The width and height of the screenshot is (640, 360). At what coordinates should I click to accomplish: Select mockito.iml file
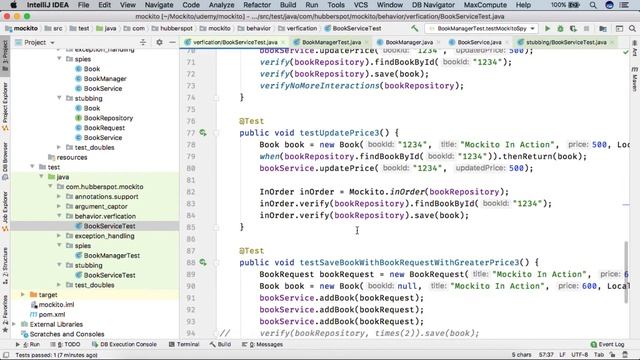coord(56,304)
